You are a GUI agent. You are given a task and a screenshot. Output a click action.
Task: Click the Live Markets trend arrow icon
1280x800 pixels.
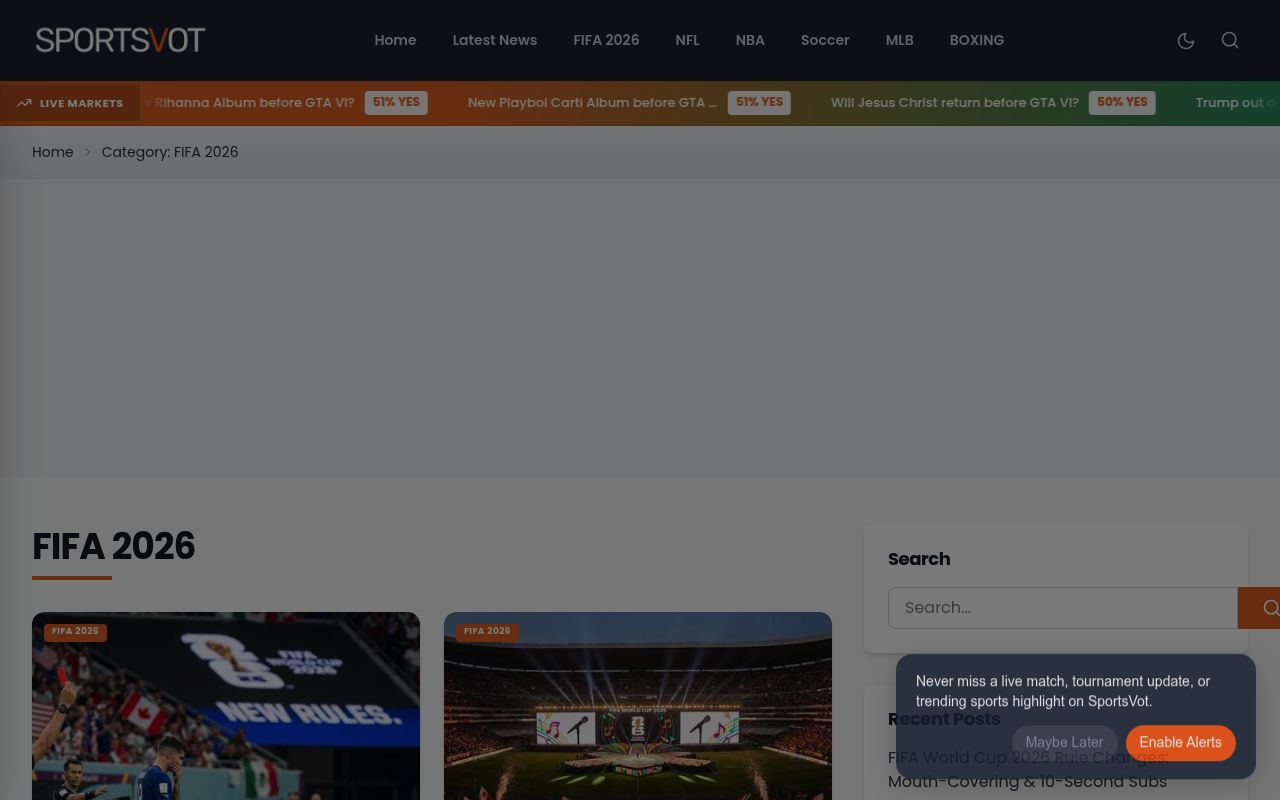(x=24, y=103)
